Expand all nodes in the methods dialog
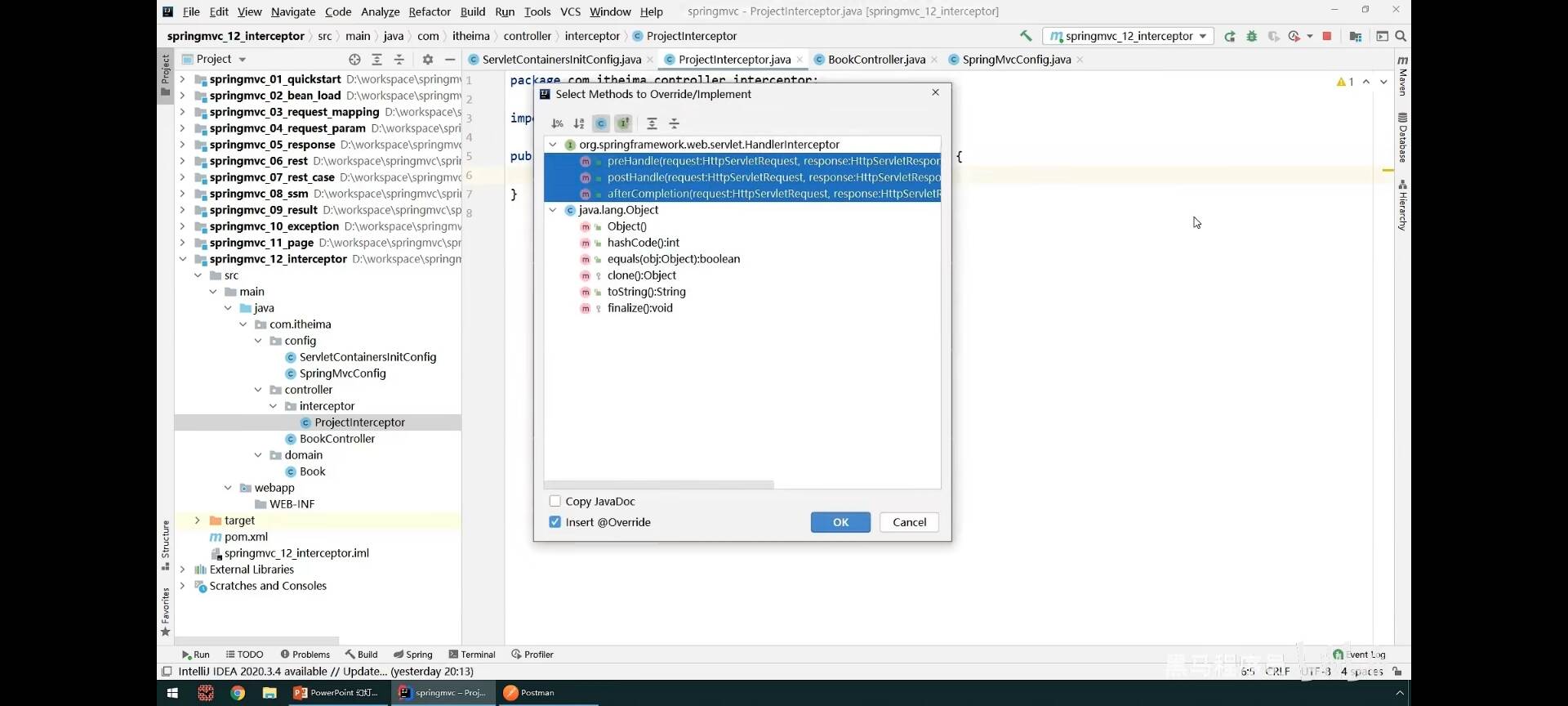Screen dimensions: 1568x706 click(652, 123)
